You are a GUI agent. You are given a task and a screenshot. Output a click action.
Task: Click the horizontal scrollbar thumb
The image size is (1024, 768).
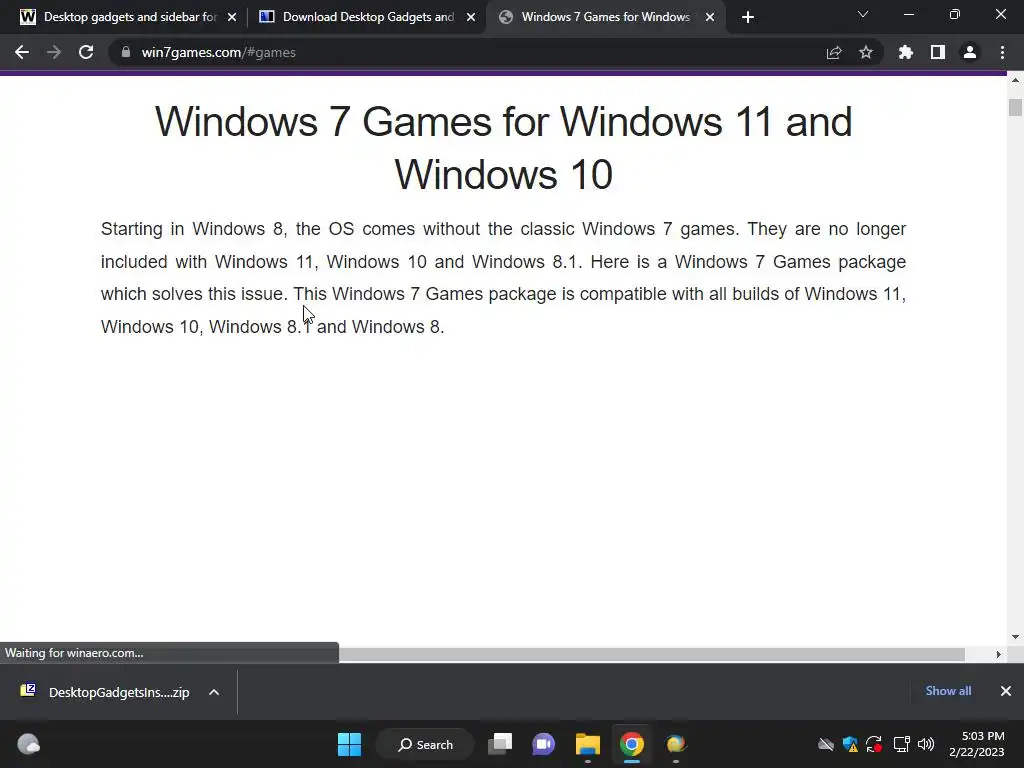pyautogui.click(x=652, y=654)
